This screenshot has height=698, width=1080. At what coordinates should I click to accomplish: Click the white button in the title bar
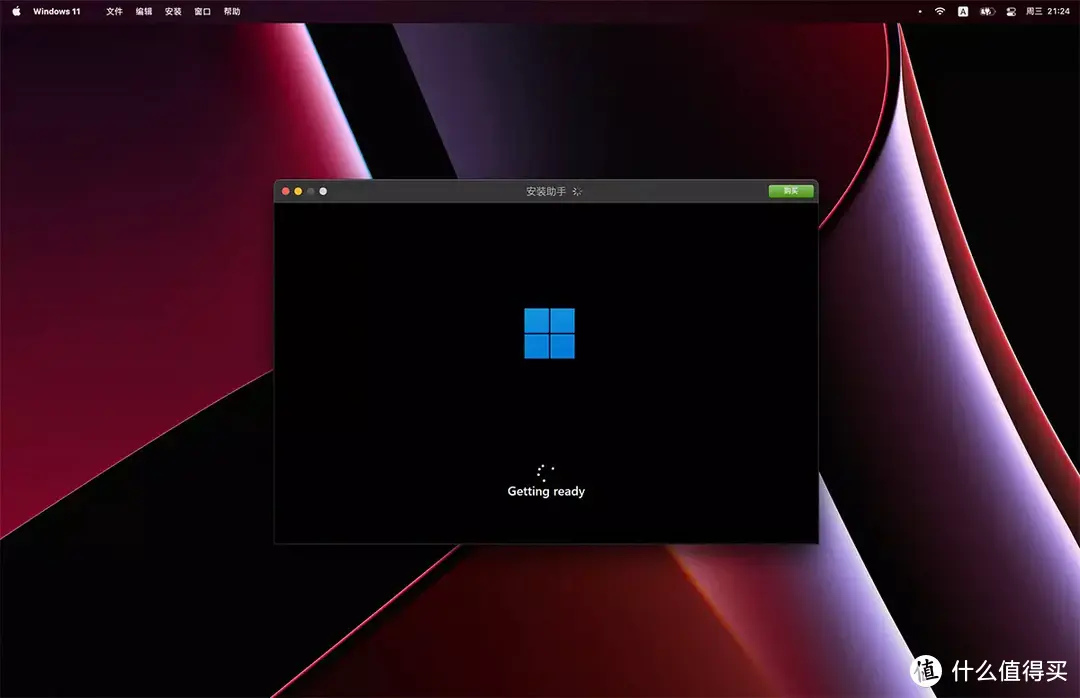pyautogui.click(x=323, y=192)
